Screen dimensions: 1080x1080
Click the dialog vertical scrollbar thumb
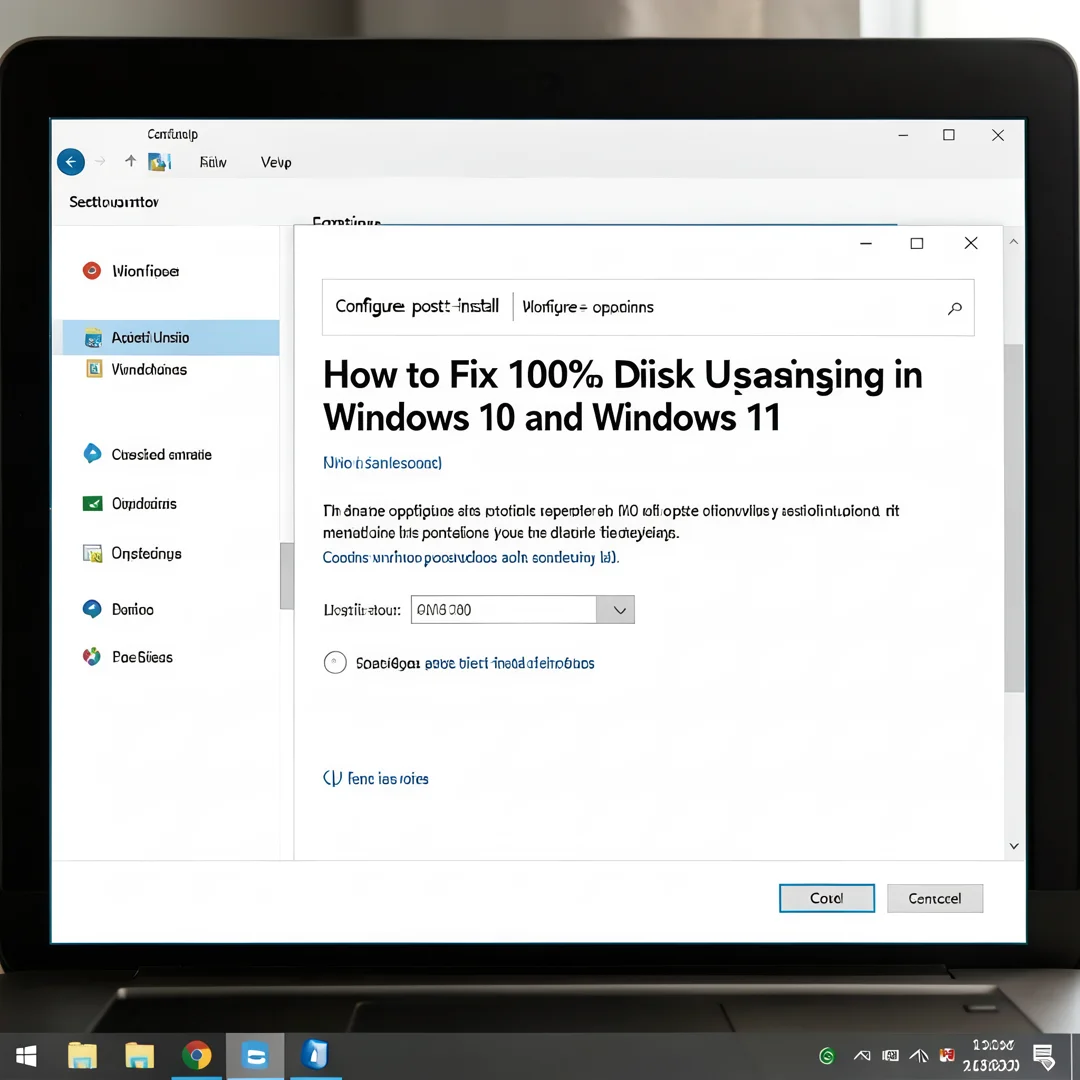tap(1014, 518)
